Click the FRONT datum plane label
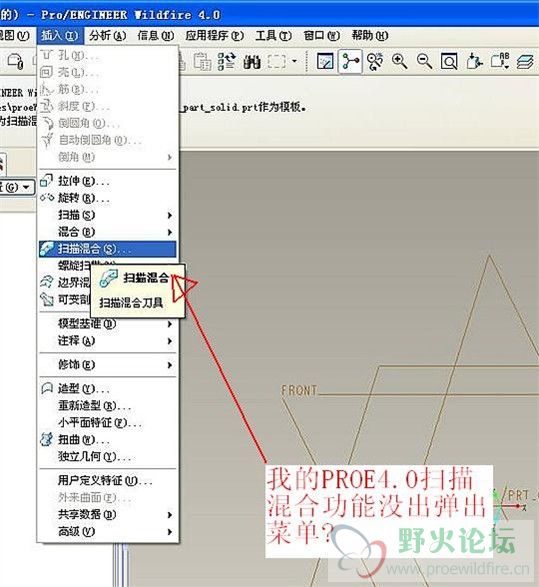The width and height of the screenshot is (539, 587). pyautogui.click(x=299, y=391)
